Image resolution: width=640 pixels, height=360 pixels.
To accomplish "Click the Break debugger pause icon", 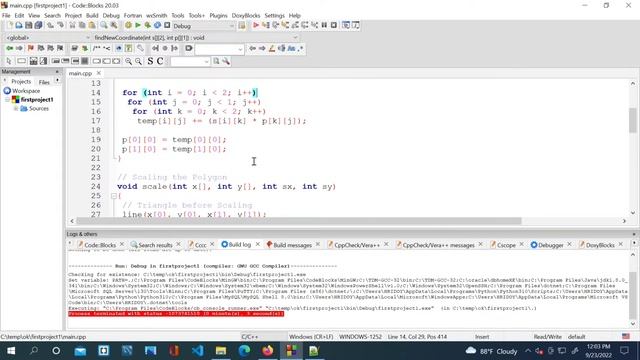I will click(x=324, y=25).
